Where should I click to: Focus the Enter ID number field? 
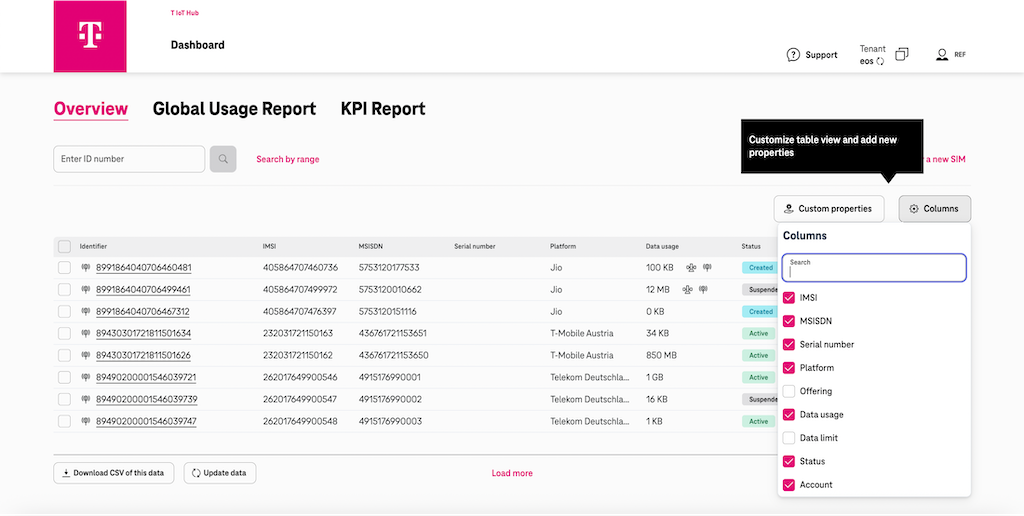128,159
